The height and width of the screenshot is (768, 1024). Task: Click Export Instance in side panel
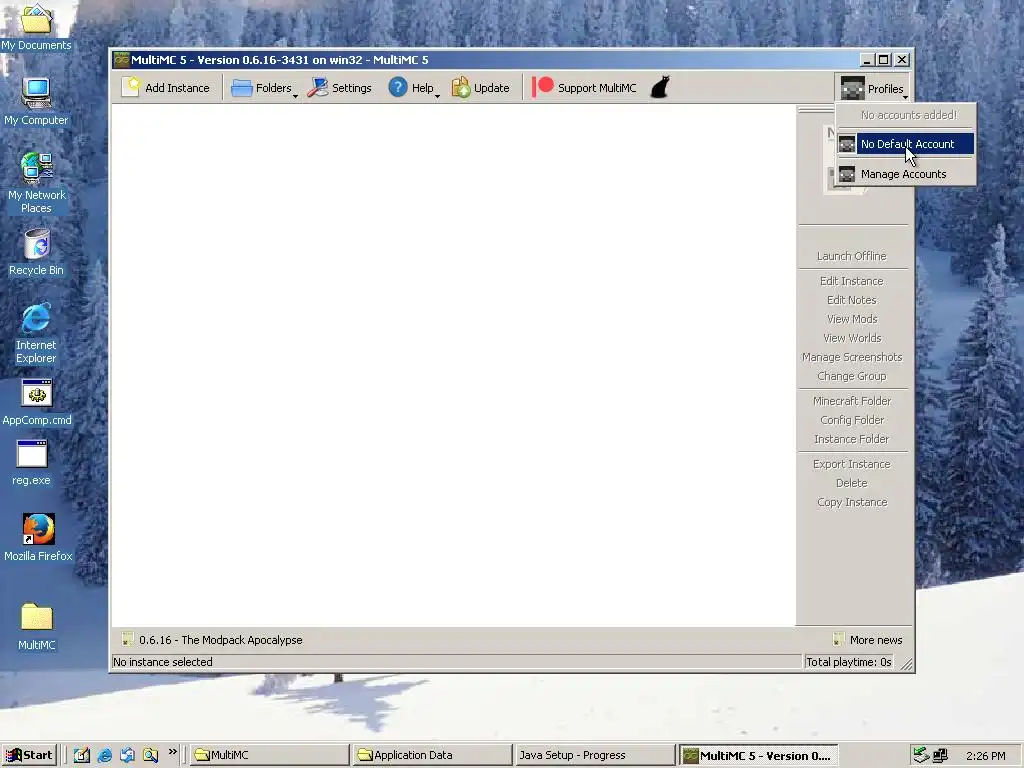(852, 464)
